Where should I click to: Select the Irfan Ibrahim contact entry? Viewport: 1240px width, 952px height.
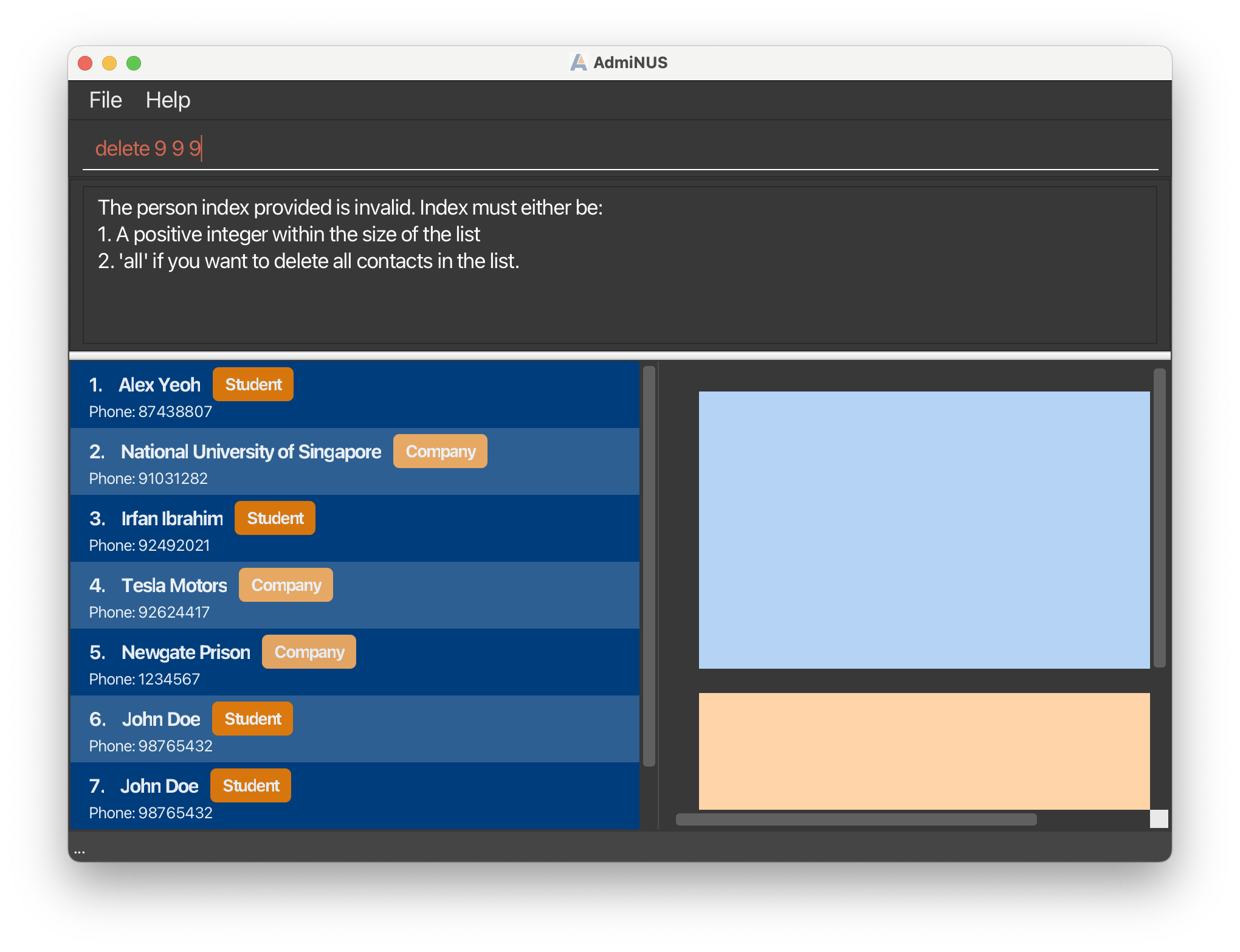pyautogui.click(x=171, y=519)
